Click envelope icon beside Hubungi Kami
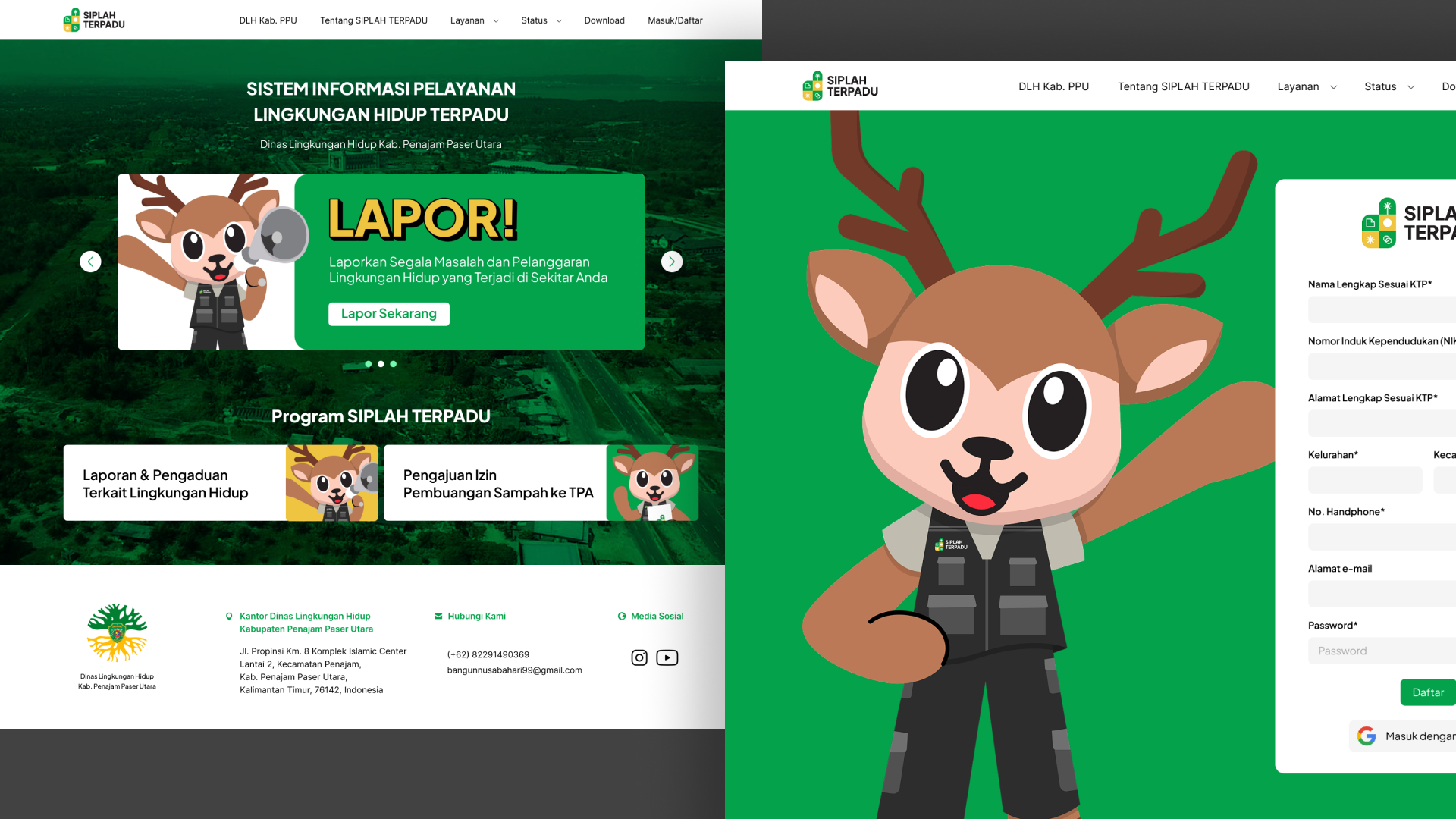 point(438,617)
